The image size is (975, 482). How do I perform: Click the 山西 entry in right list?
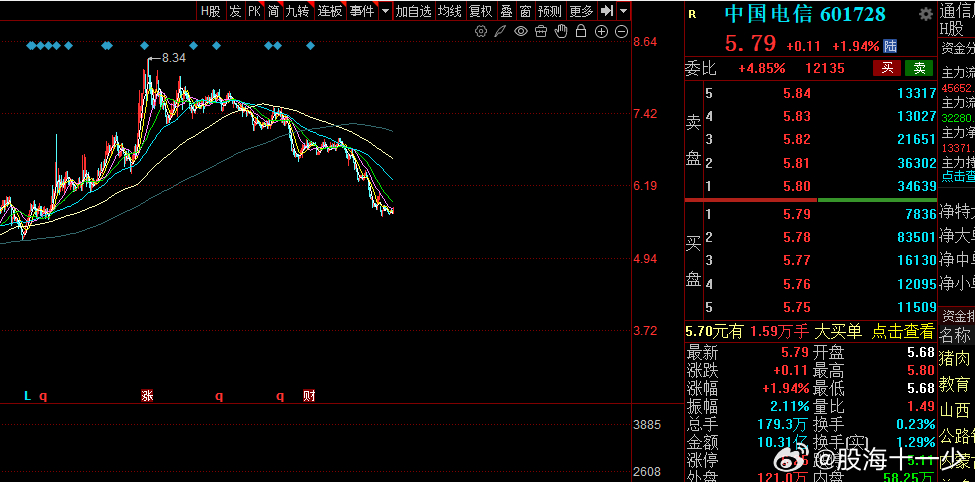pos(954,410)
